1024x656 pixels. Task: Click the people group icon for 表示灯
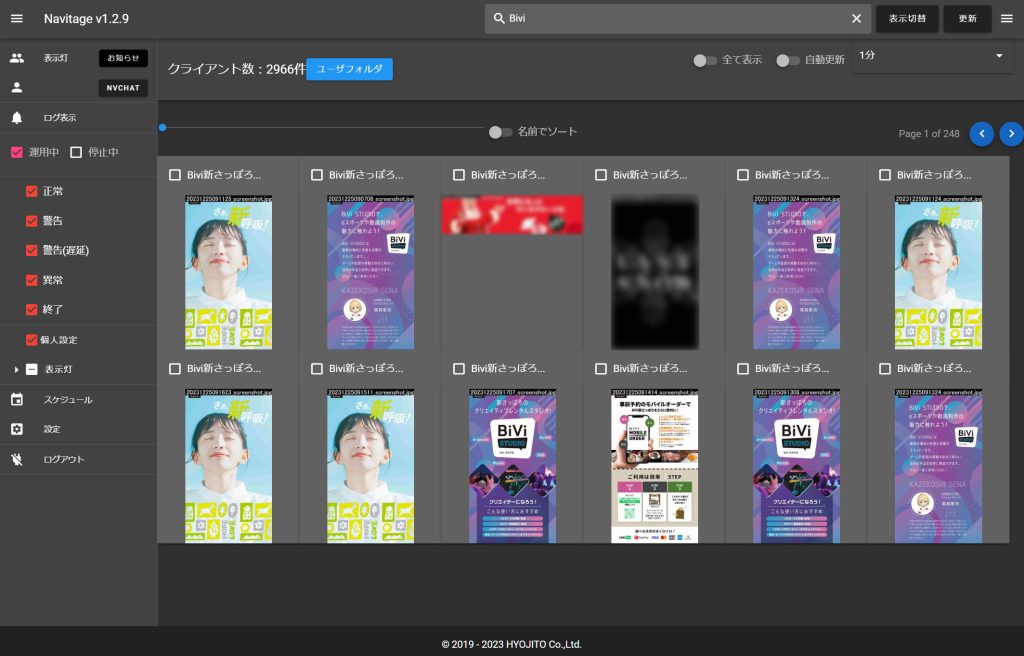tap(17, 58)
